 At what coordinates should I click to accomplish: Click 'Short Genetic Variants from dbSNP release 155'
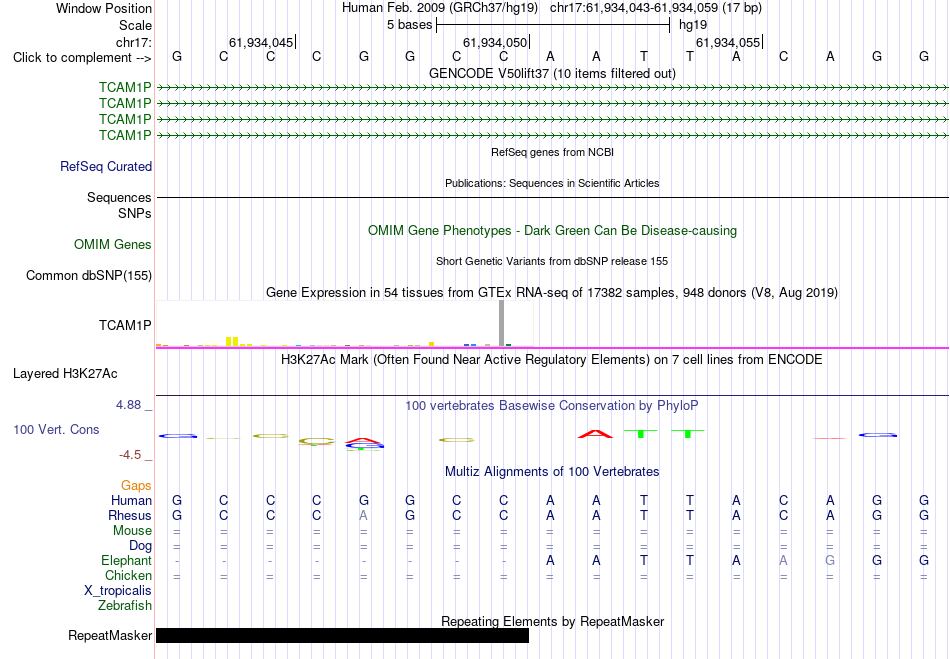click(x=552, y=261)
